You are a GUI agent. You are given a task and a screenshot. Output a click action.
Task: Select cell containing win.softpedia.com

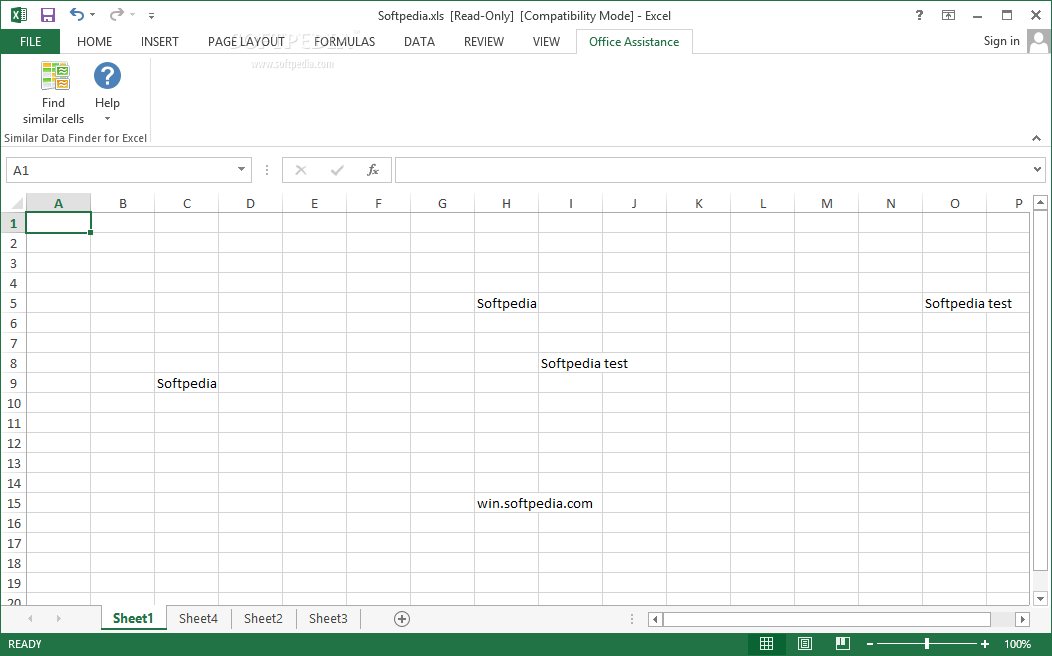point(507,503)
